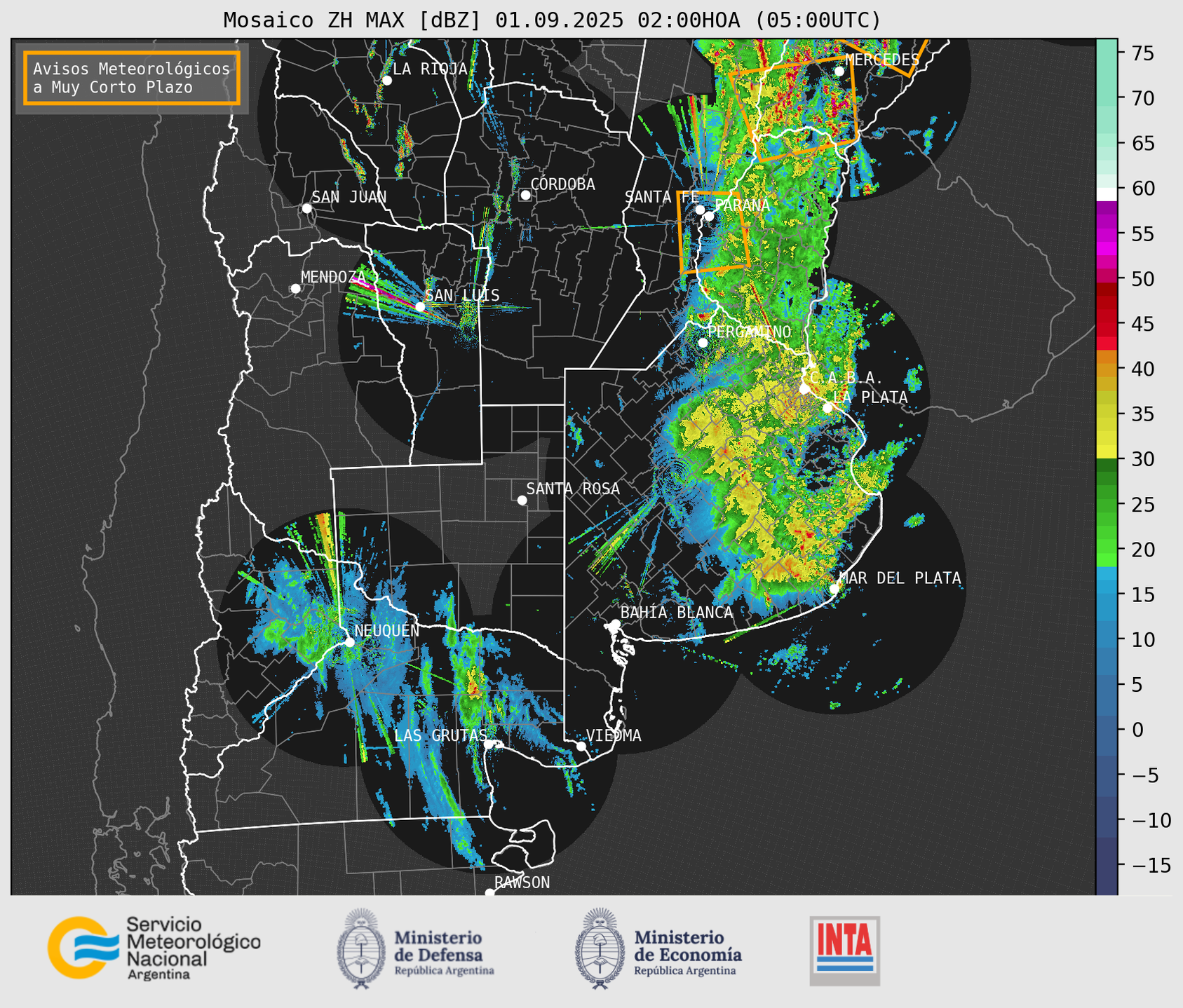Click the RAWSON city label
1183x1008 pixels.
[522, 883]
